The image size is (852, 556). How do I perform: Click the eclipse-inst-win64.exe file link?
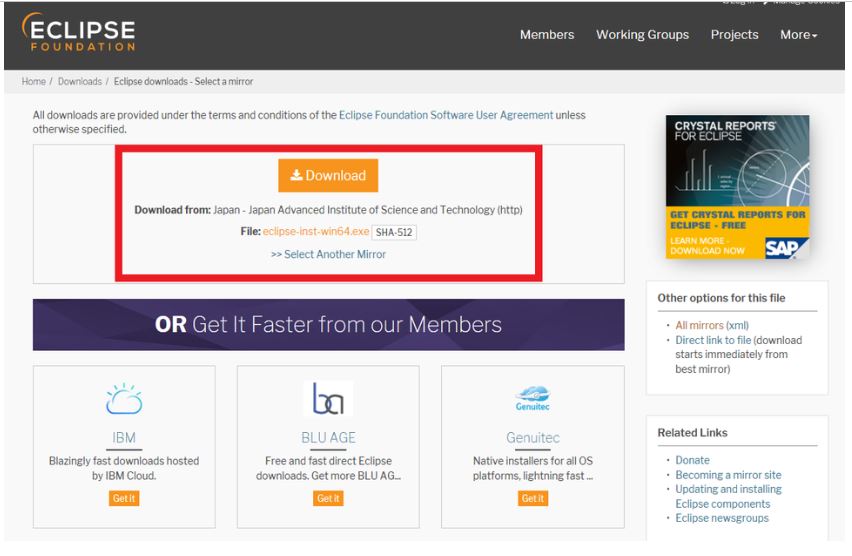[316, 232]
